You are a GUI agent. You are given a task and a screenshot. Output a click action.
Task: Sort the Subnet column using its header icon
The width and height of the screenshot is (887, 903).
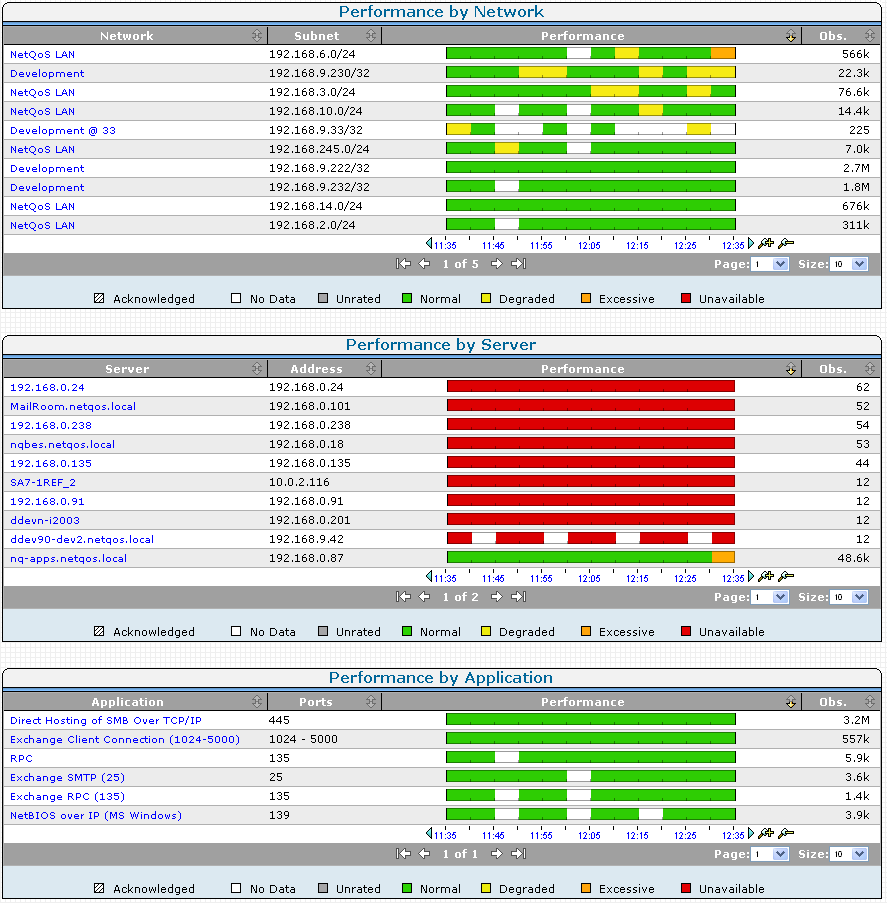(371, 35)
